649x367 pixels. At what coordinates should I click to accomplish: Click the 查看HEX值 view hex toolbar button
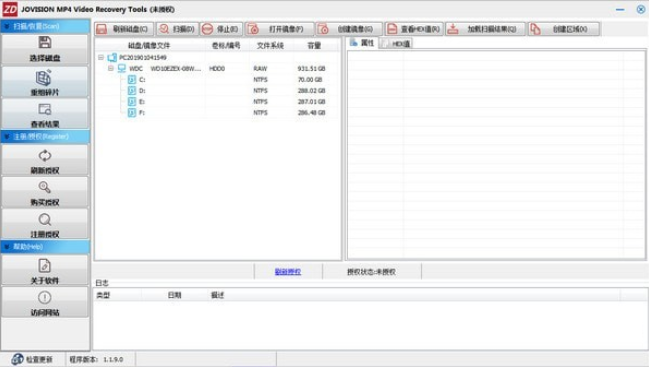click(x=414, y=29)
